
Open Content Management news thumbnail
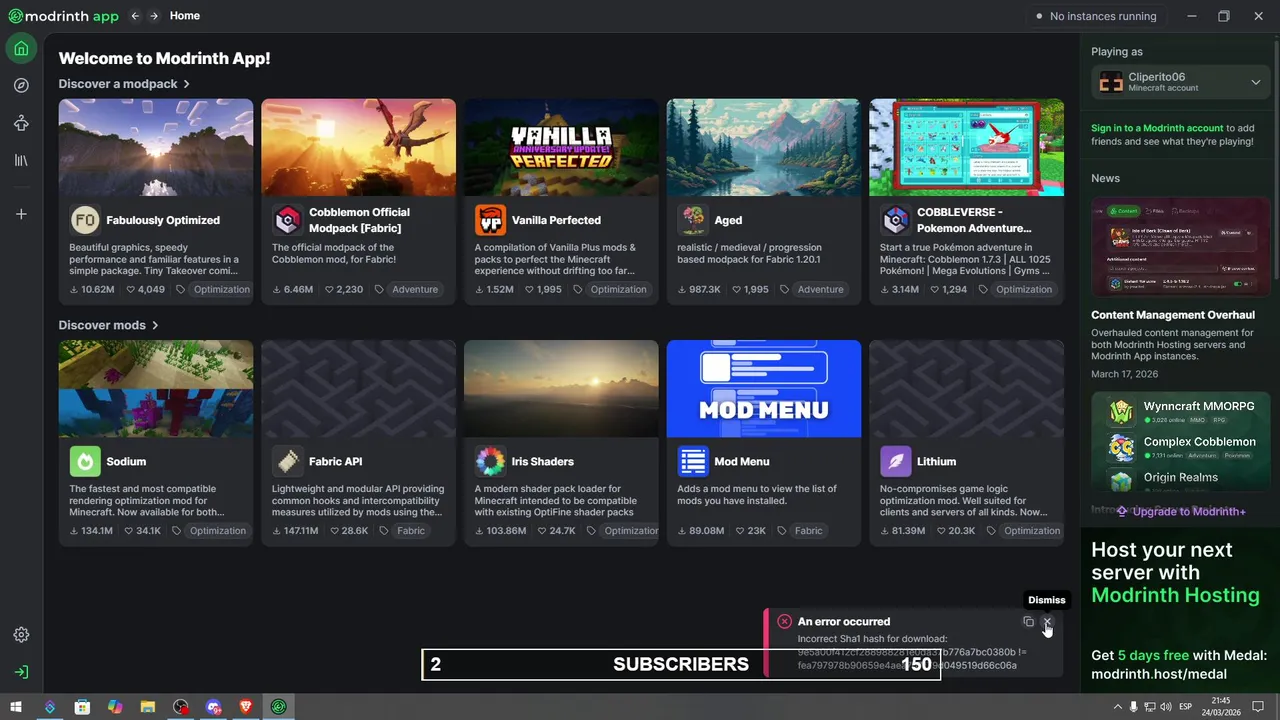(x=1181, y=247)
